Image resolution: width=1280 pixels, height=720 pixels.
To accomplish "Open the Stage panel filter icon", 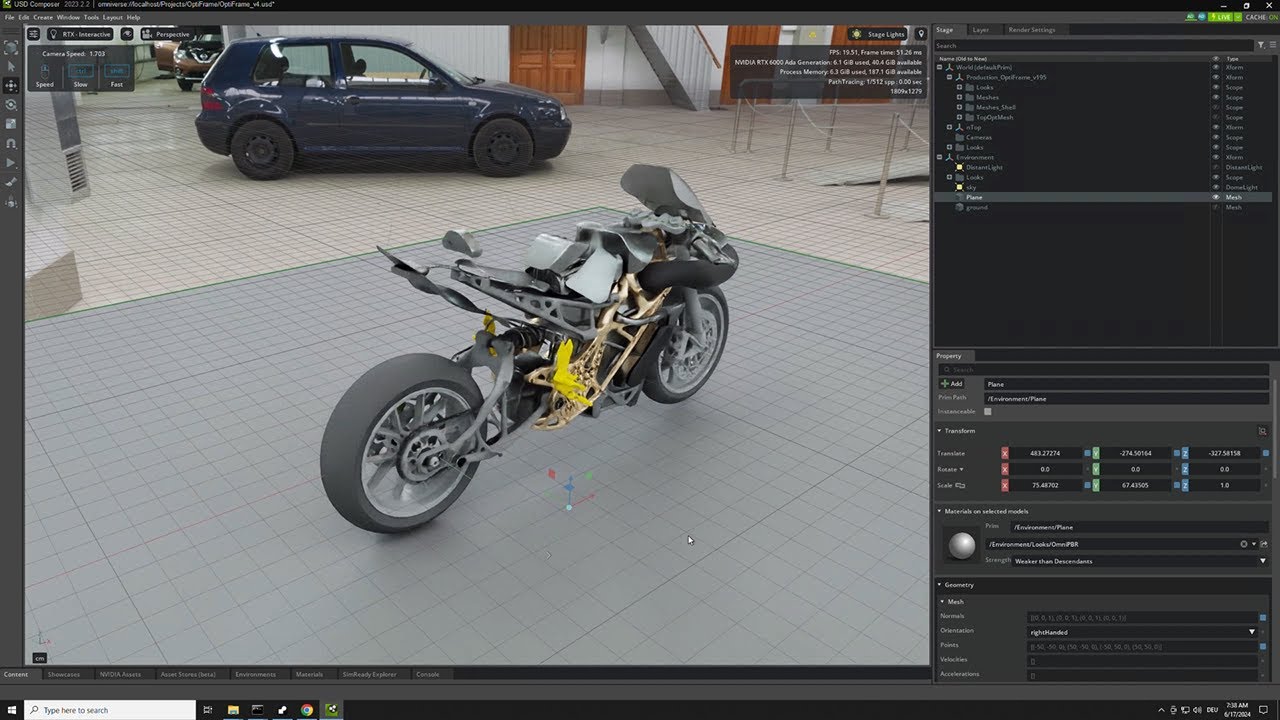I will (x=1260, y=45).
